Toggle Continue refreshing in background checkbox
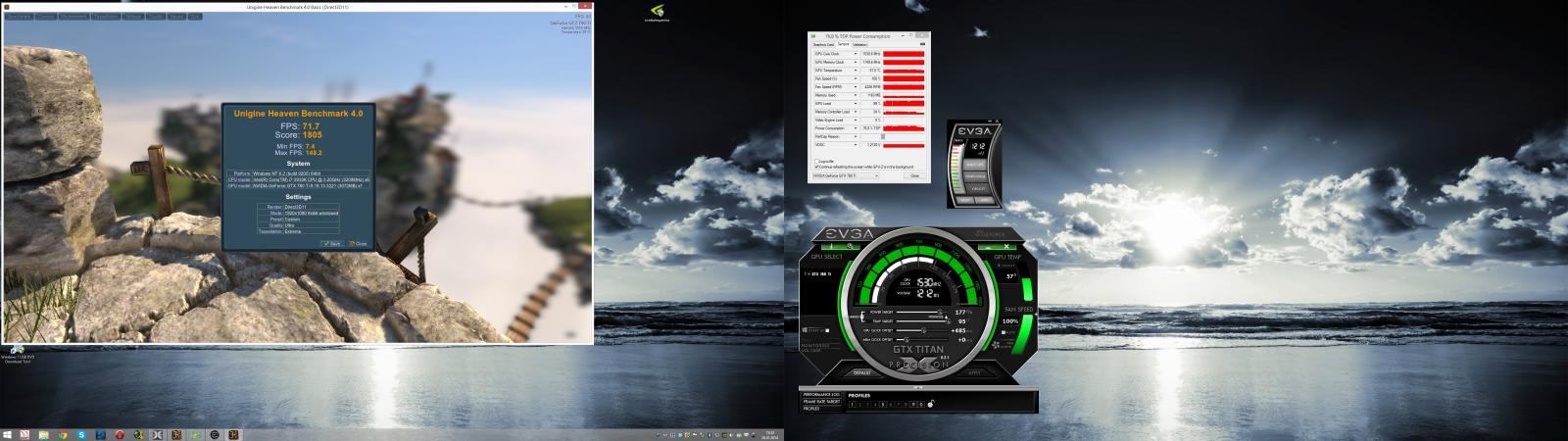The height and width of the screenshot is (441, 1568). [x=817, y=167]
